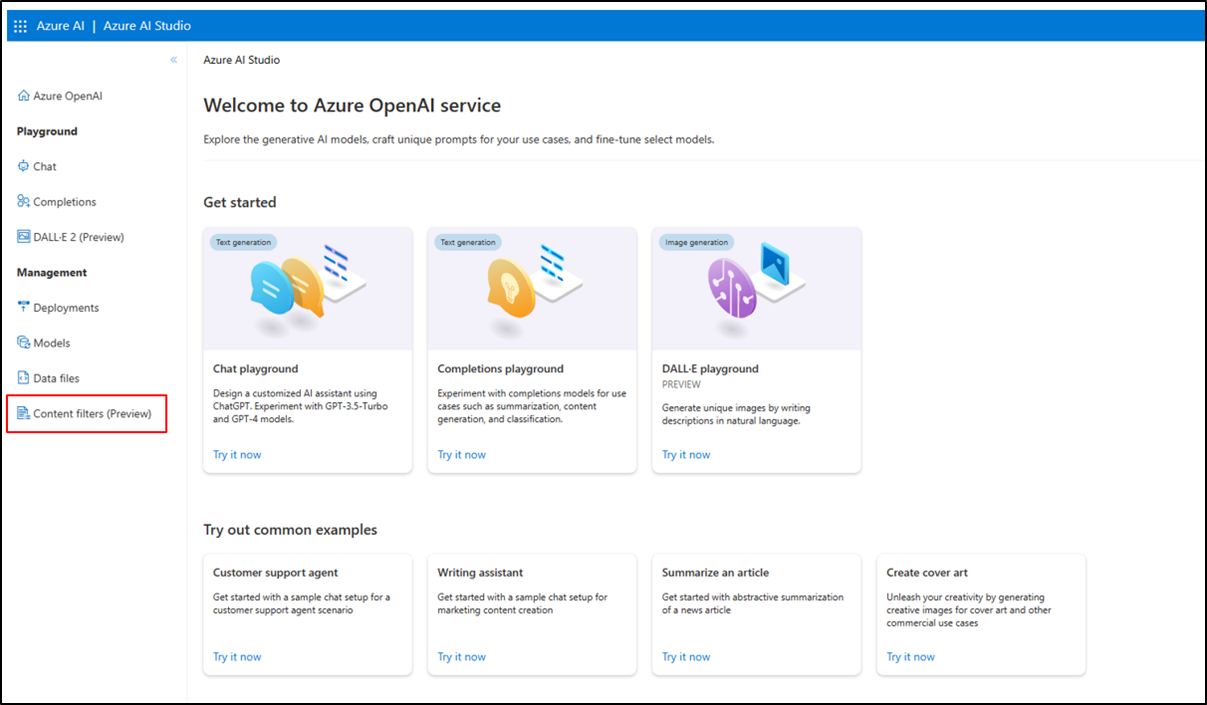
Task: Click the Azure AI Studio breadcrumb
Action: click(241, 60)
